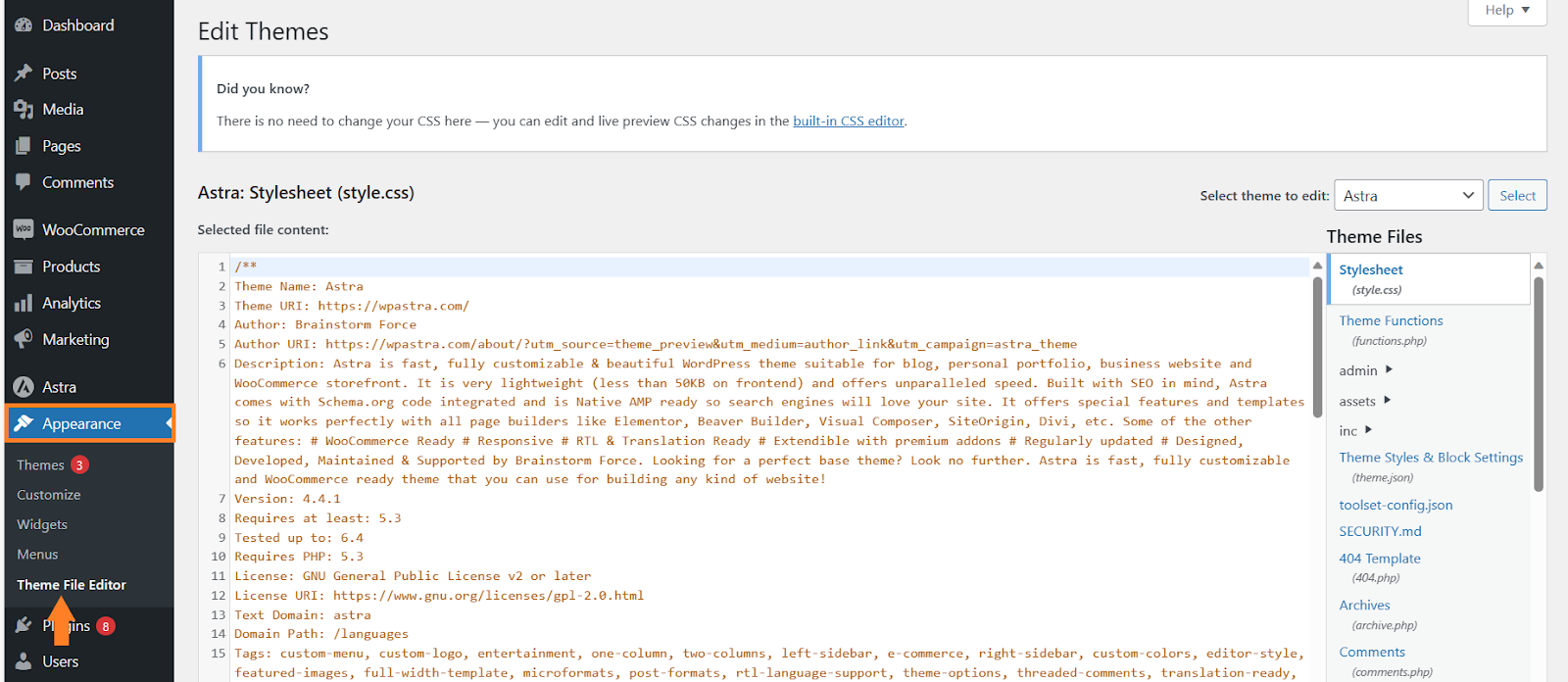
Task: Click the Dashboard gauge icon
Action: (x=24, y=25)
